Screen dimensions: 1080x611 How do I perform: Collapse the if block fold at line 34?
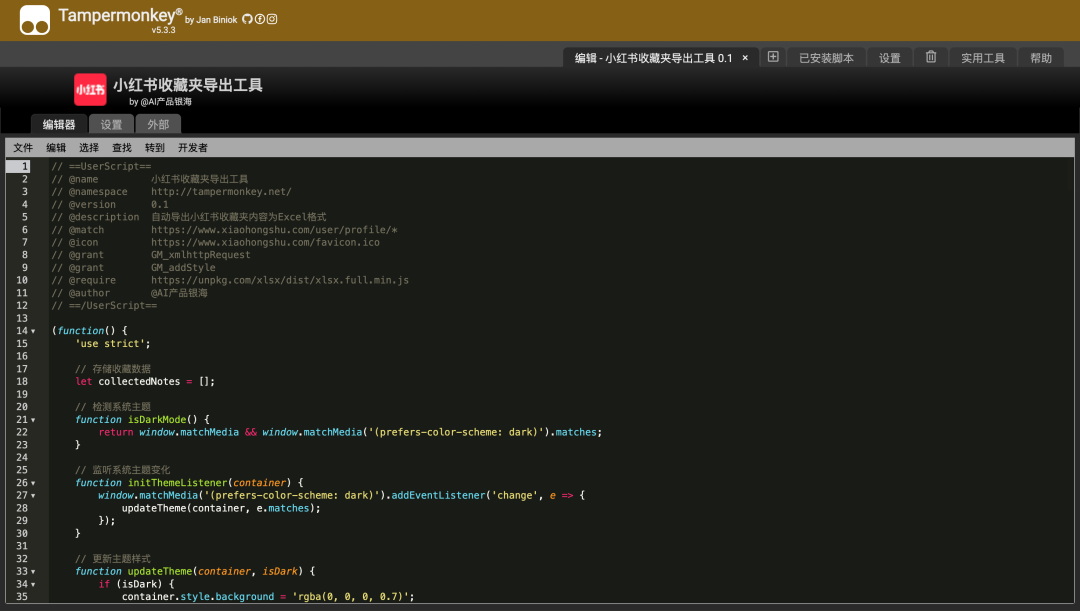(33, 585)
